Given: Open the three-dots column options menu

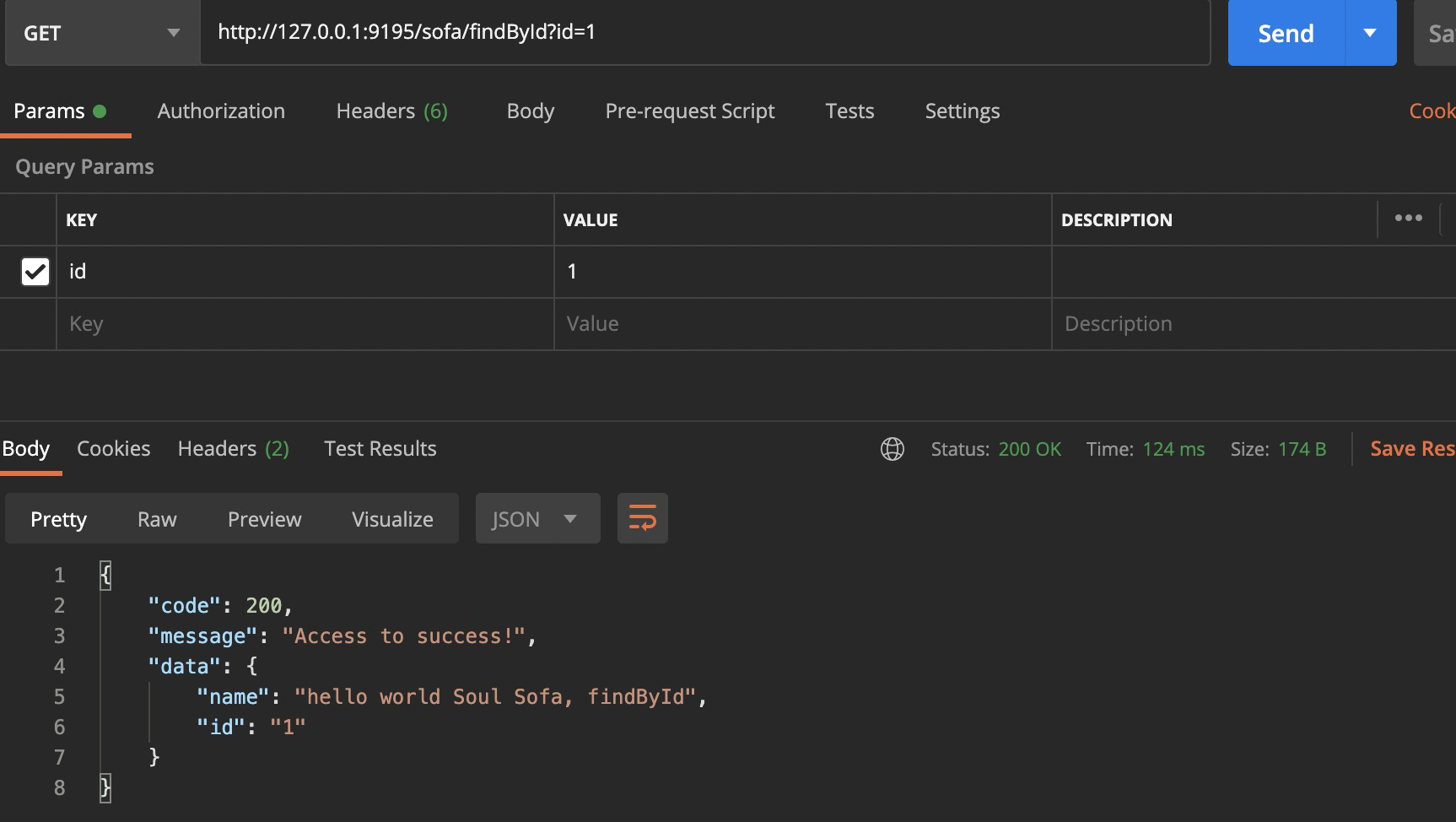Looking at the screenshot, I should pyautogui.click(x=1408, y=219).
